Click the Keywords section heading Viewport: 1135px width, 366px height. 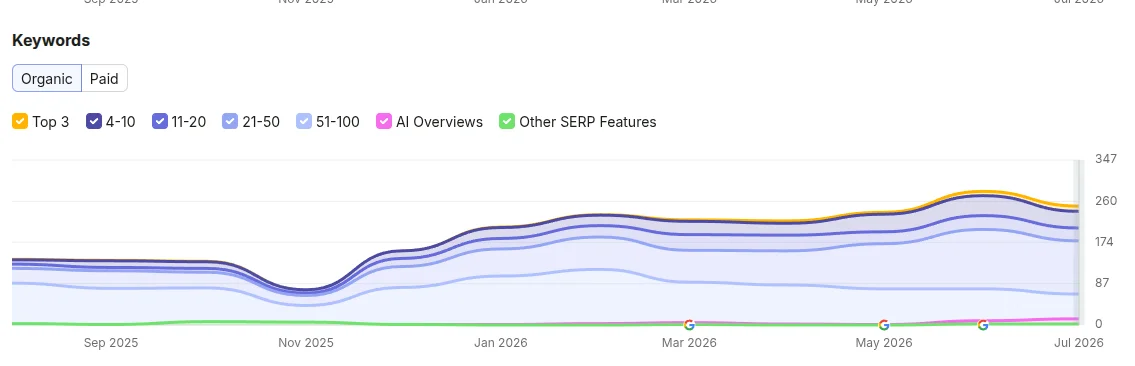click(x=51, y=41)
